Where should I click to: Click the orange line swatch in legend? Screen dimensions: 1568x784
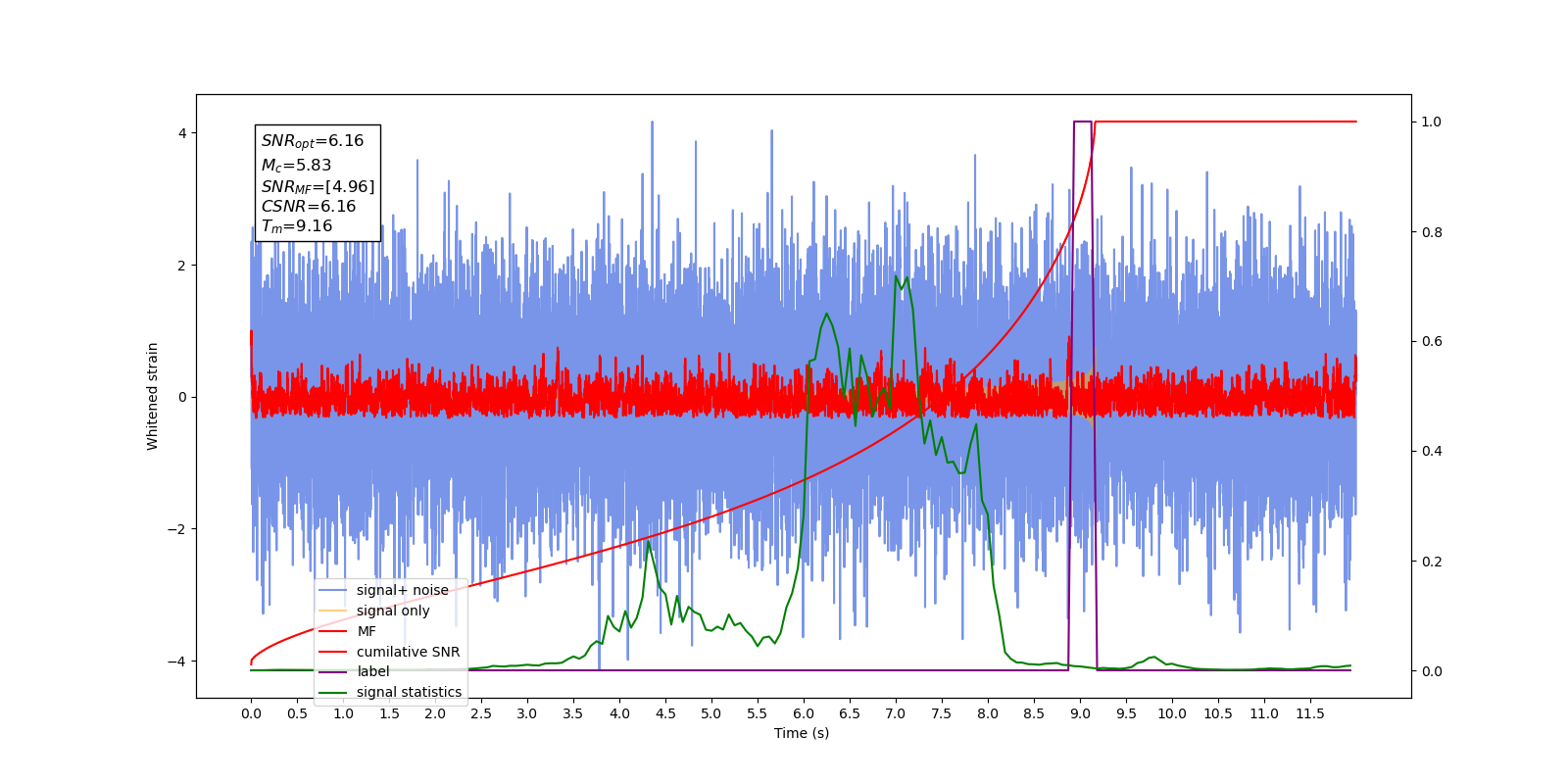click(333, 611)
